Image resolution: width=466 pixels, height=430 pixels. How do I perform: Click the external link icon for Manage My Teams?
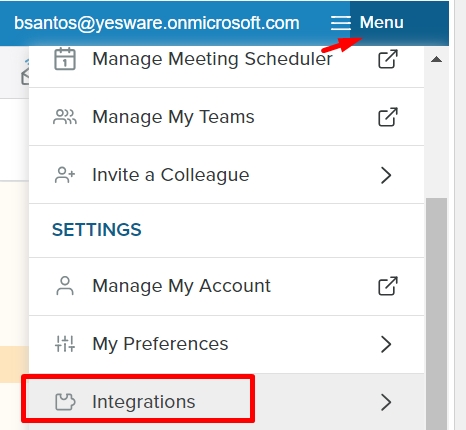388,117
